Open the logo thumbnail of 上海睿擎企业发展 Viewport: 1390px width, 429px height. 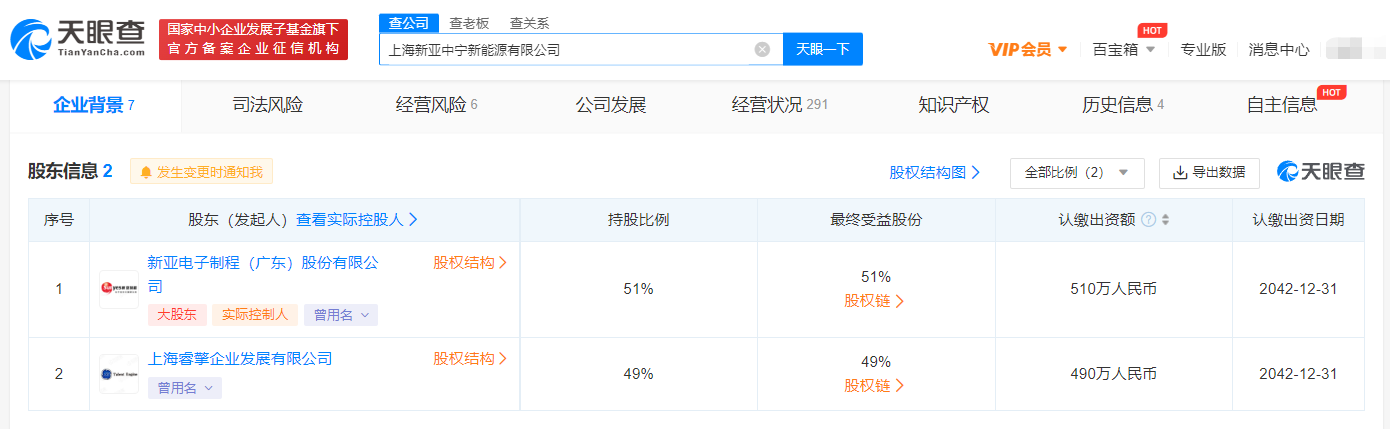pyautogui.click(x=119, y=373)
